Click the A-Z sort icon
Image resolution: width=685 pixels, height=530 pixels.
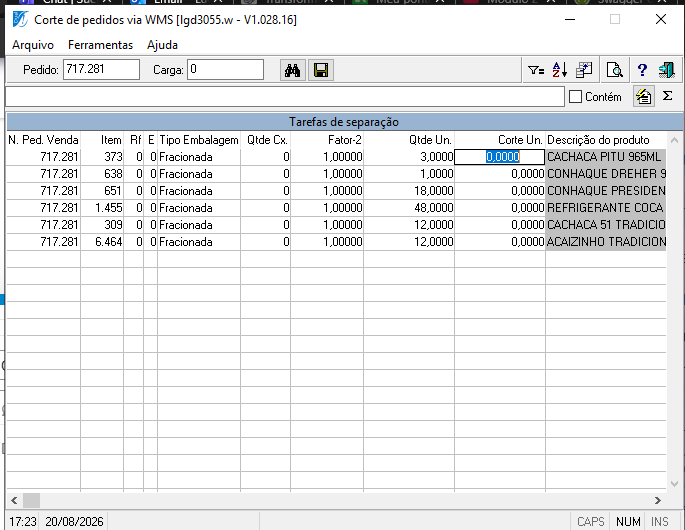click(560, 70)
